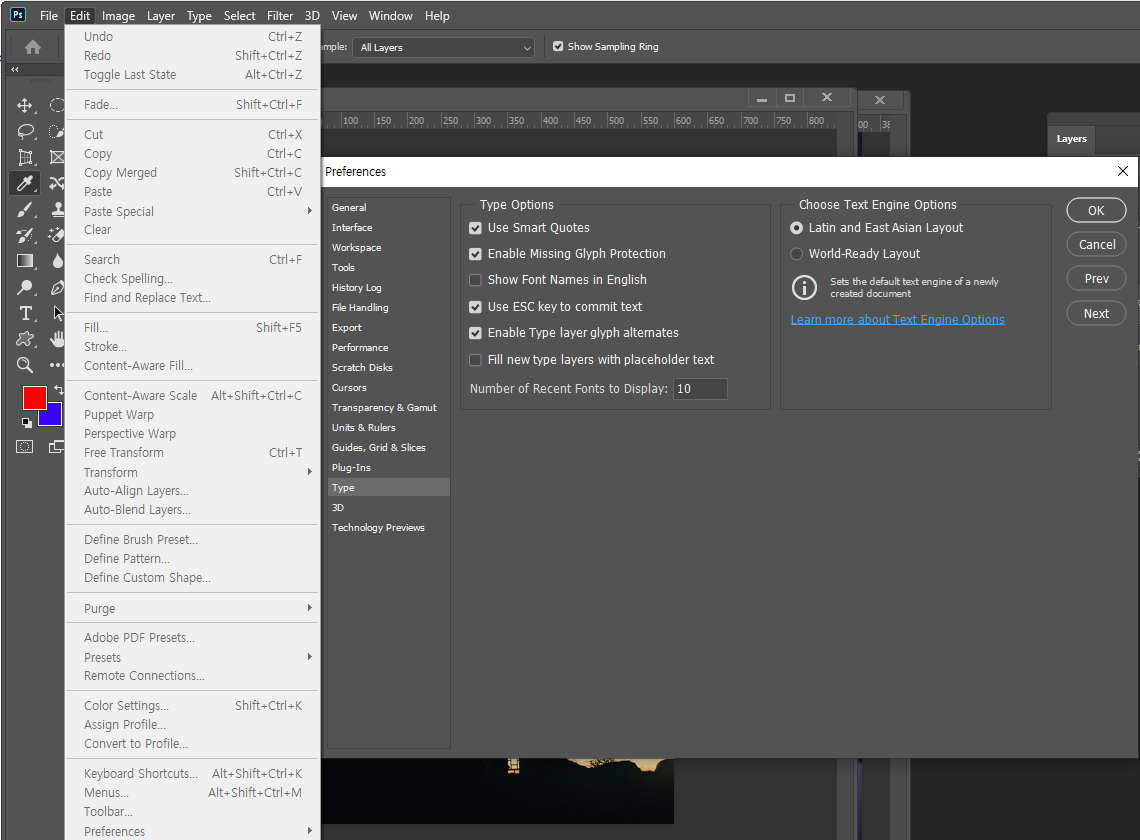Screen dimensions: 1140x840
Task: Uncheck the Show Sampling Ring checkbox
Action: [x=558, y=47]
